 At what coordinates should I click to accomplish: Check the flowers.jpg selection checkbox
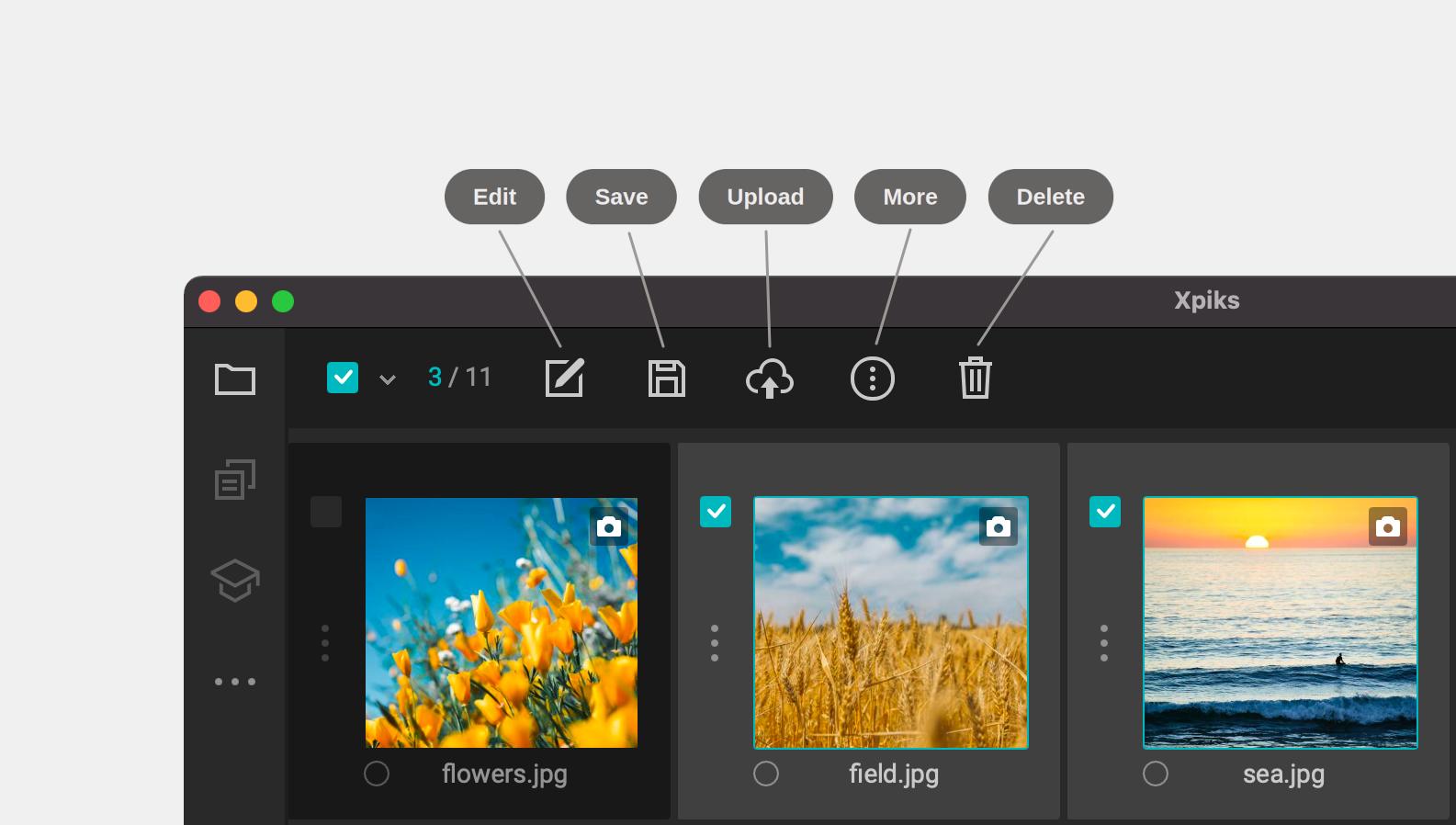(x=326, y=512)
